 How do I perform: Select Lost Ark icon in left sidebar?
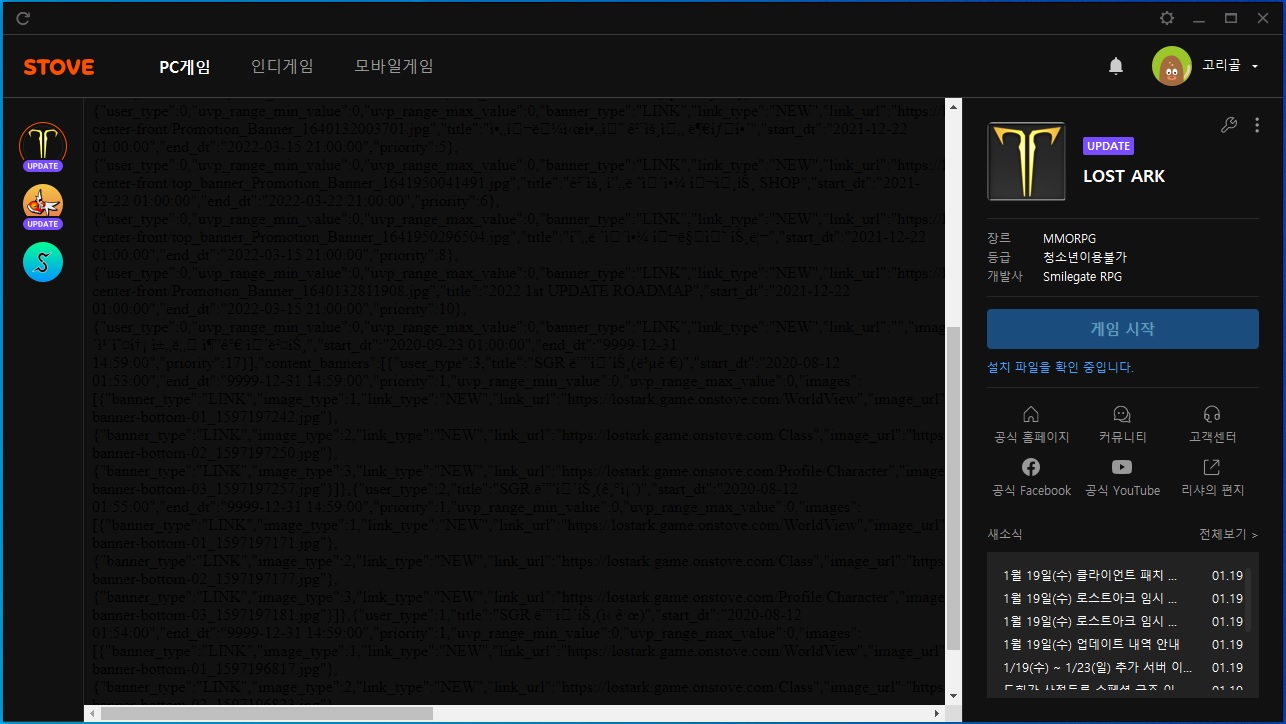pyautogui.click(x=43, y=145)
